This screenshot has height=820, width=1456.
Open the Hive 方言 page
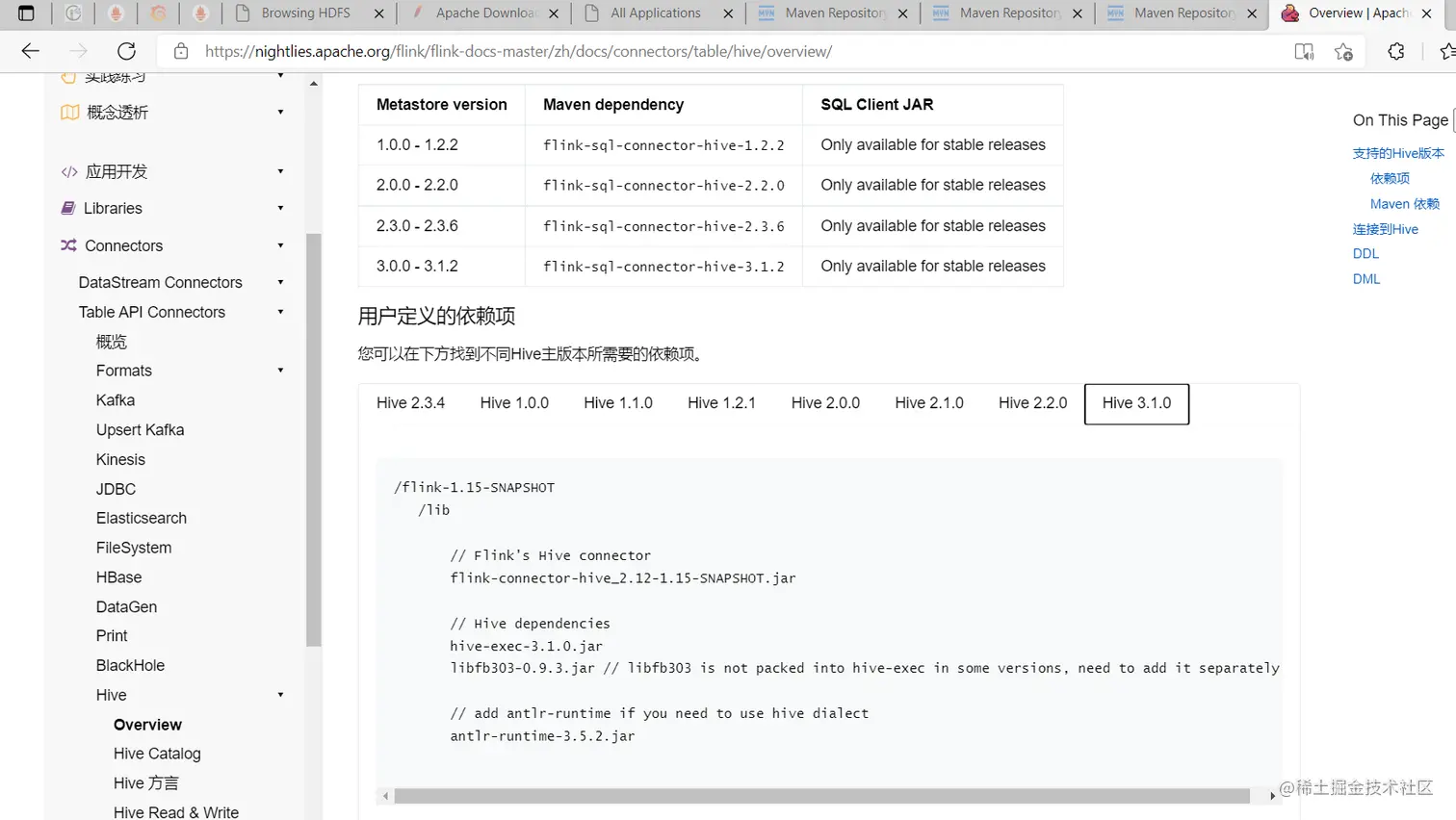145,783
